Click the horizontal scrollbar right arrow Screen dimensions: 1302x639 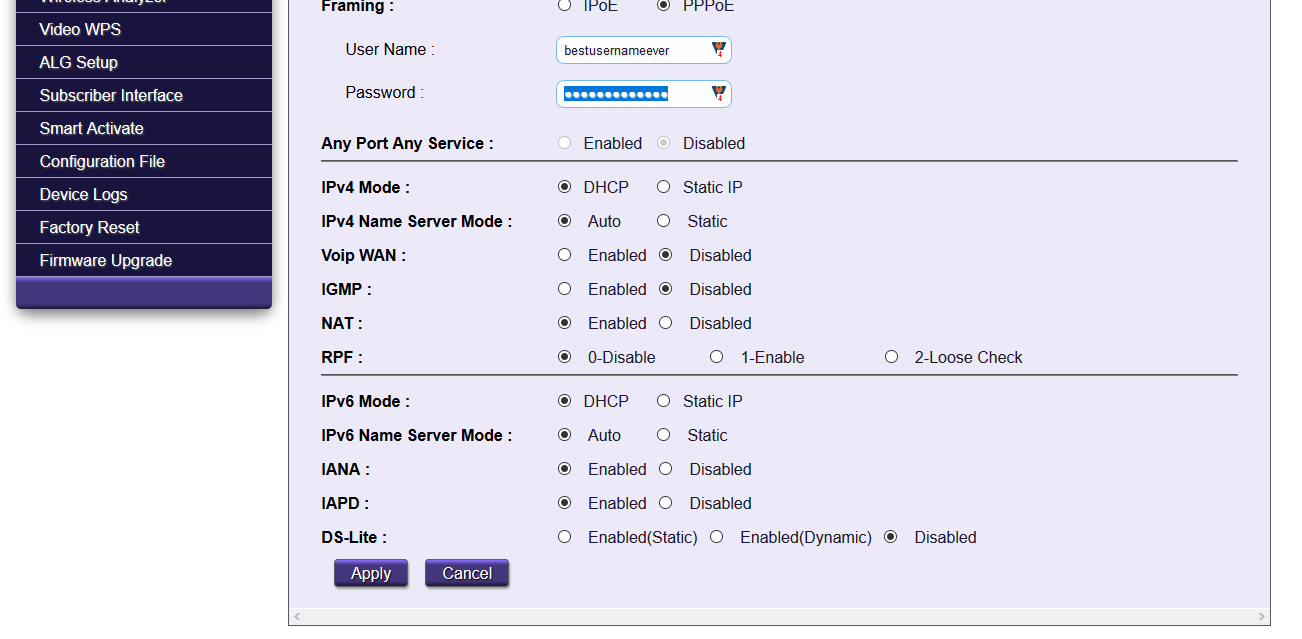click(x=1262, y=617)
